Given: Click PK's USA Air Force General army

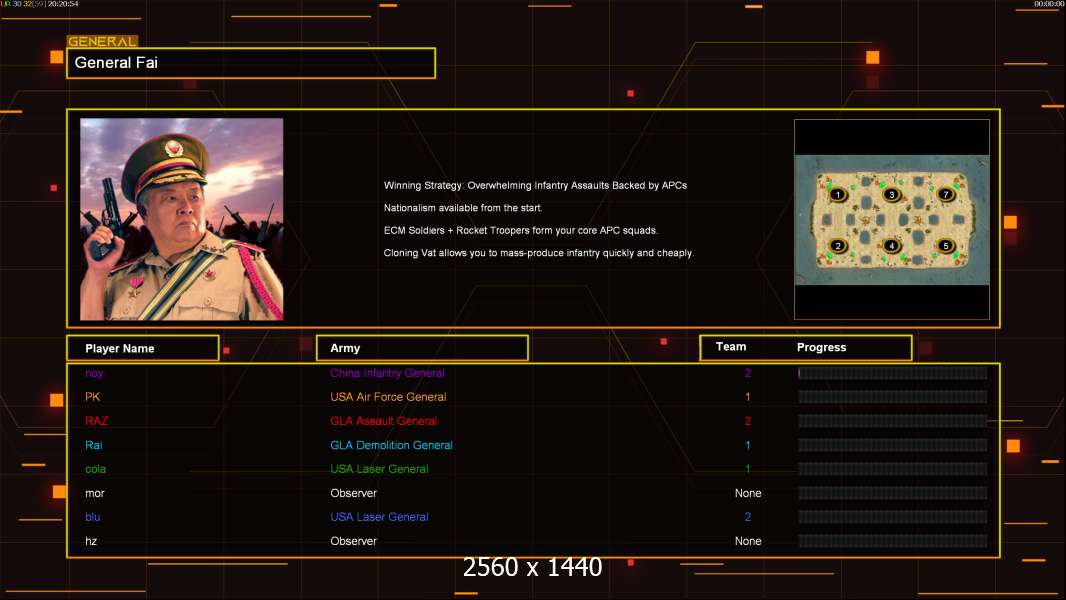Looking at the screenshot, I should pyautogui.click(x=388, y=397).
